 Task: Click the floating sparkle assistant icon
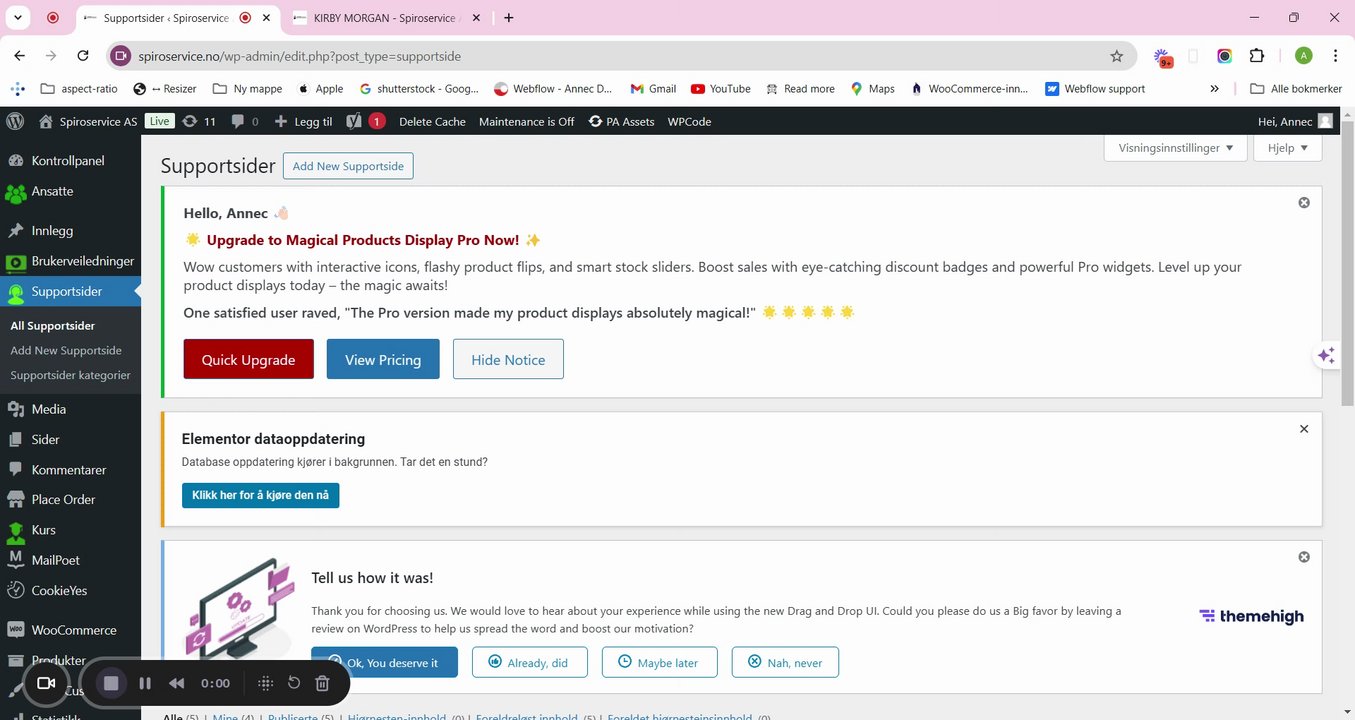tap(1326, 355)
